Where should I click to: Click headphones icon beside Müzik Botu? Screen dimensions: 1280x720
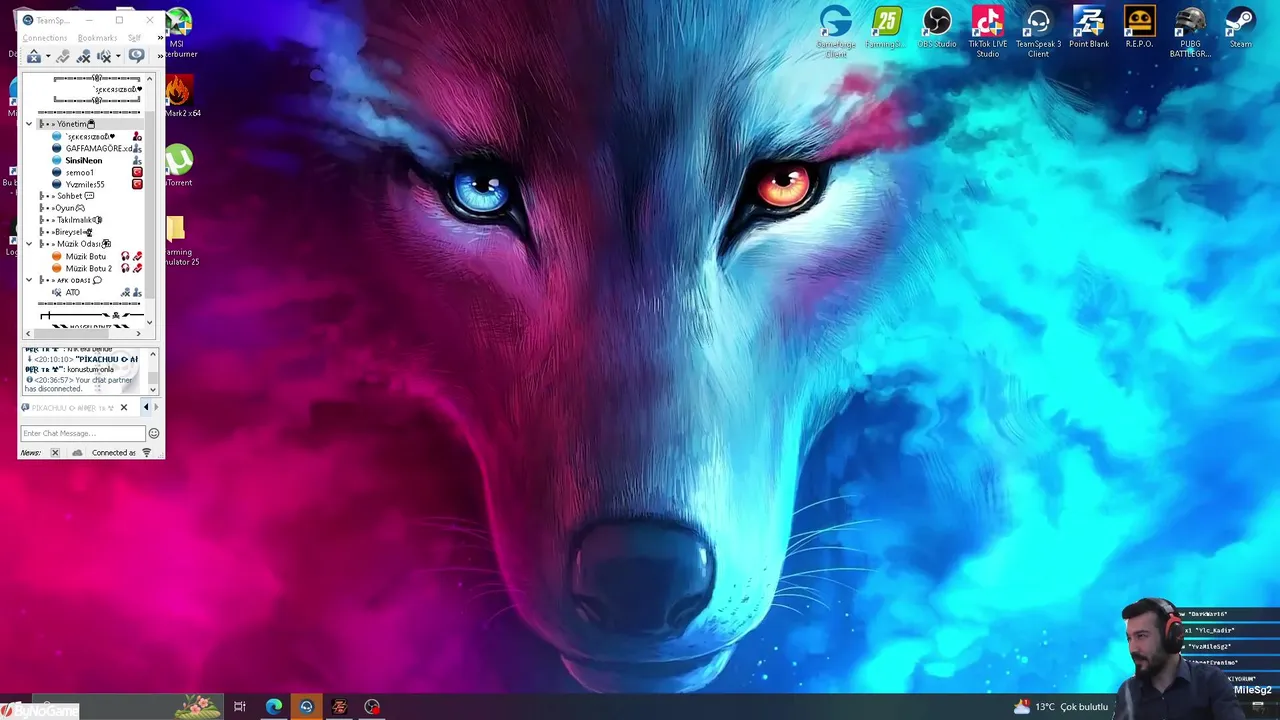tap(125, 256)
